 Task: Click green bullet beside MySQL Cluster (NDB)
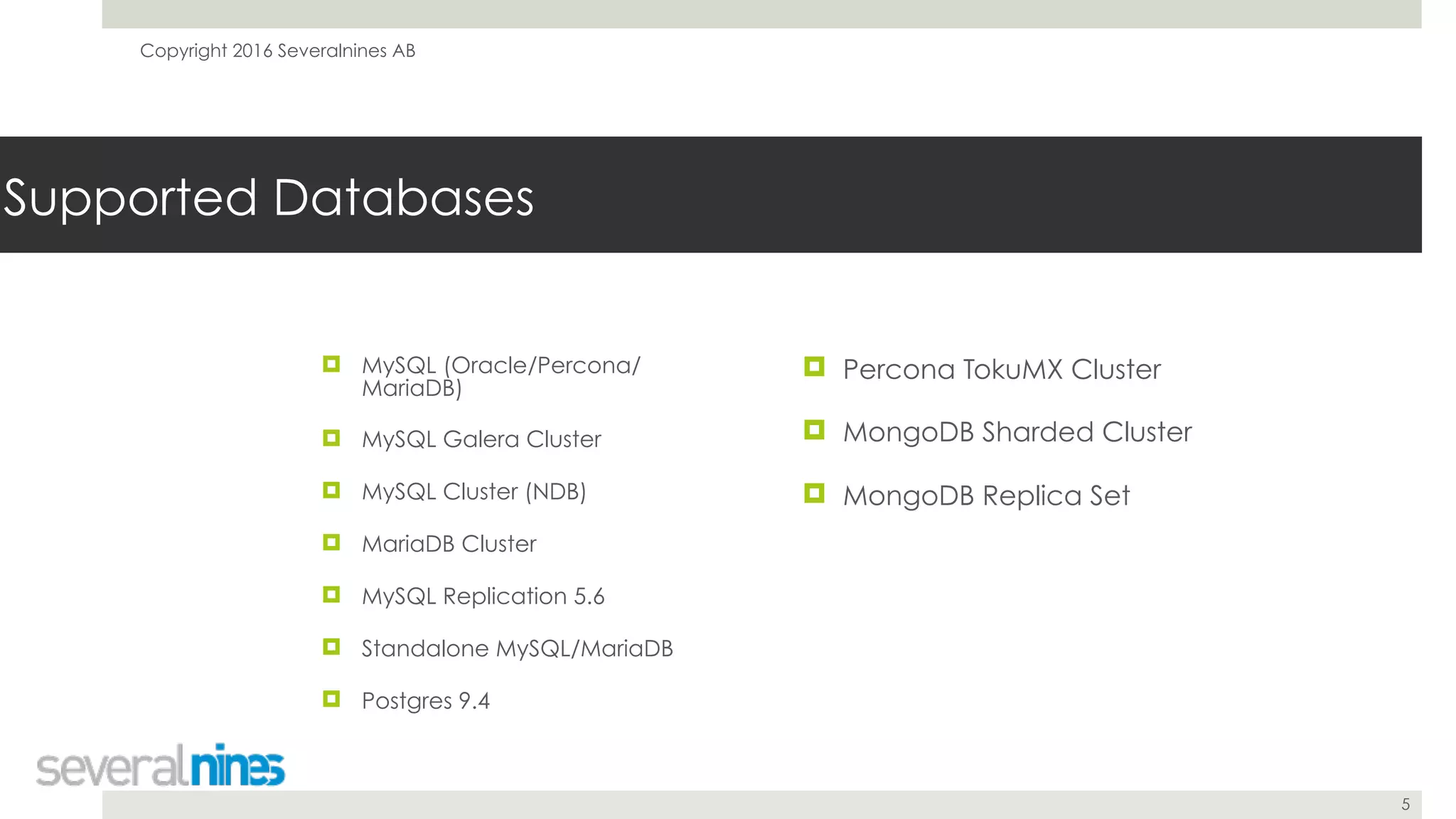[331, 490]
